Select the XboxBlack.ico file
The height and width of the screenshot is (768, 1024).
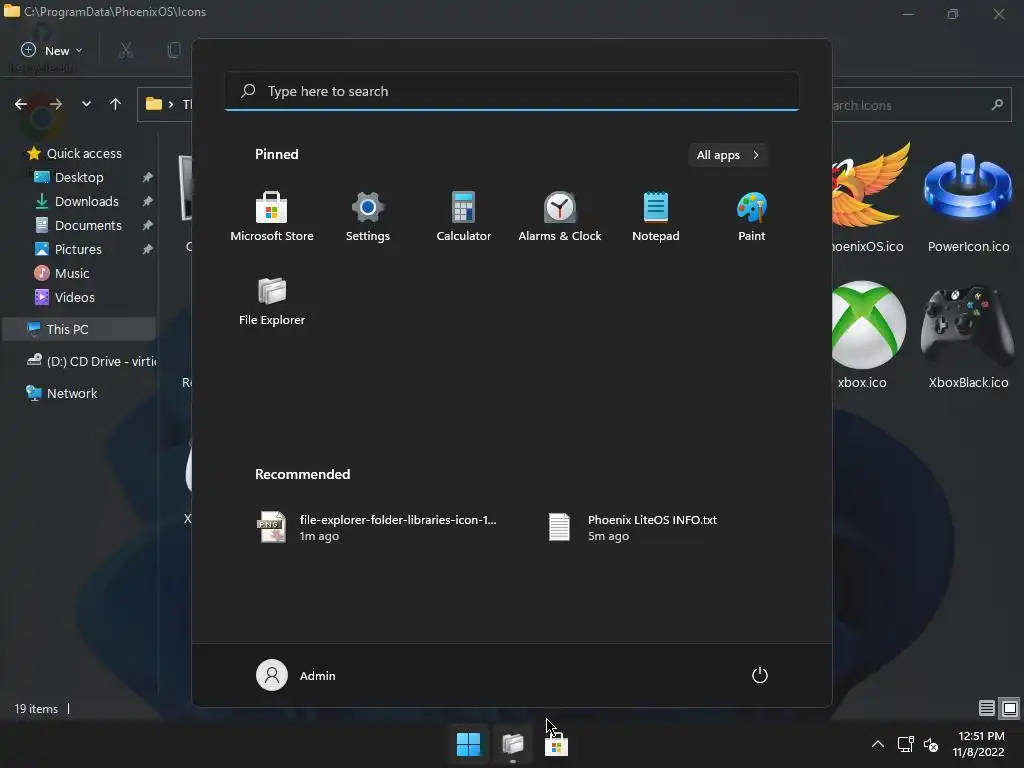pyautogui.click(x=968, y=336)
